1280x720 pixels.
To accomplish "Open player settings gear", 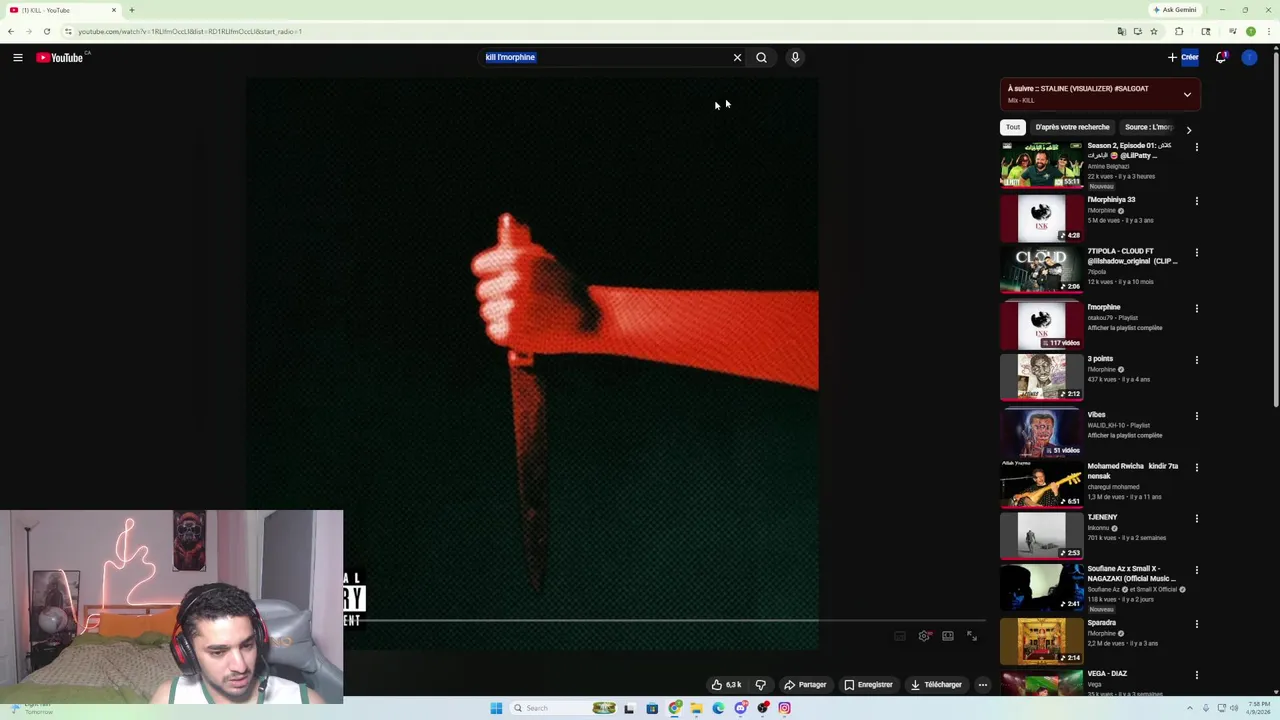I will tap(924, 636).
